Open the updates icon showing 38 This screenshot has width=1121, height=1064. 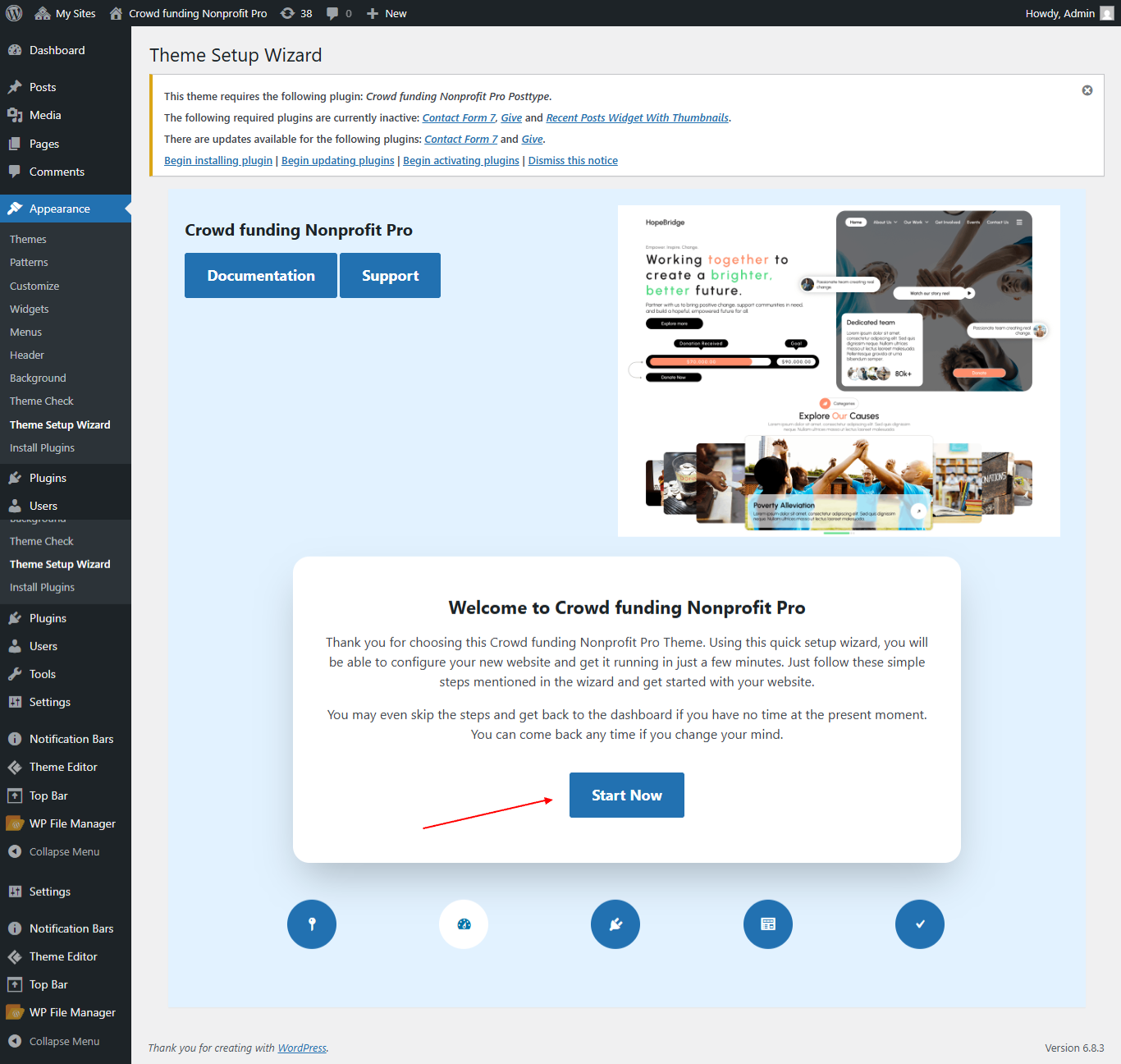296,13
